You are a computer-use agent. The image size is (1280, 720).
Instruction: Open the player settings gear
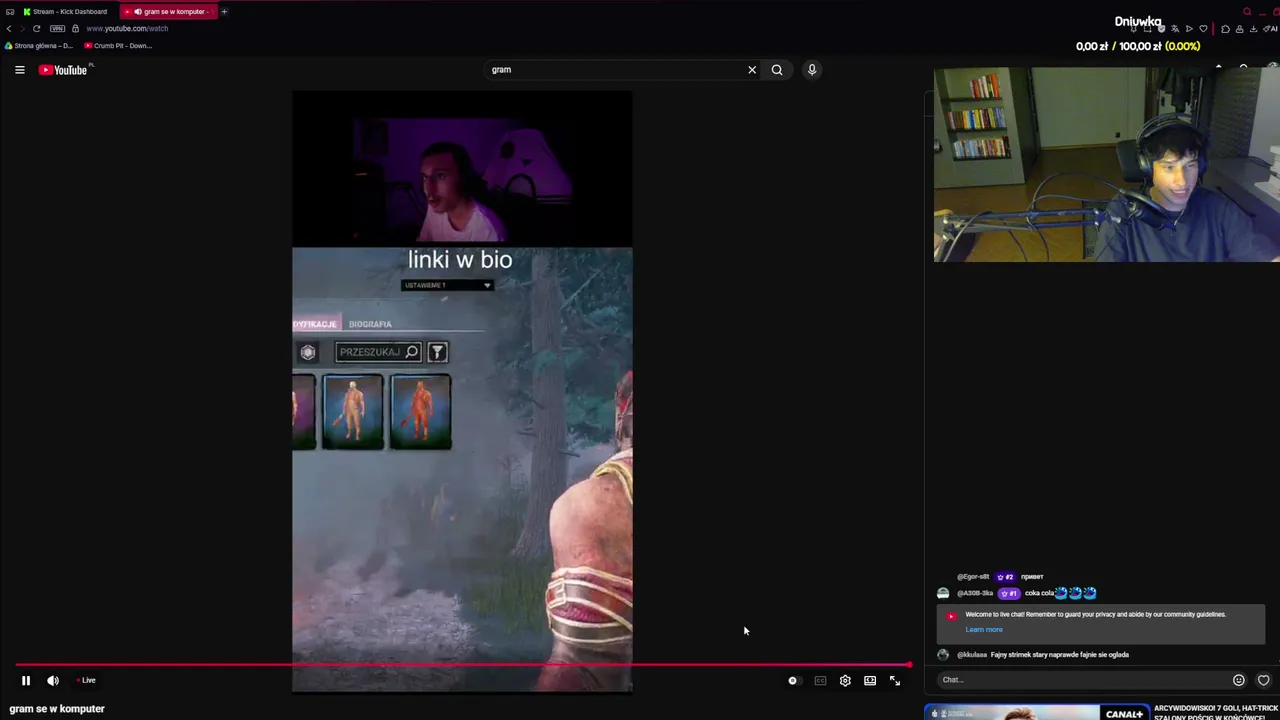click(x=845, y=681)
